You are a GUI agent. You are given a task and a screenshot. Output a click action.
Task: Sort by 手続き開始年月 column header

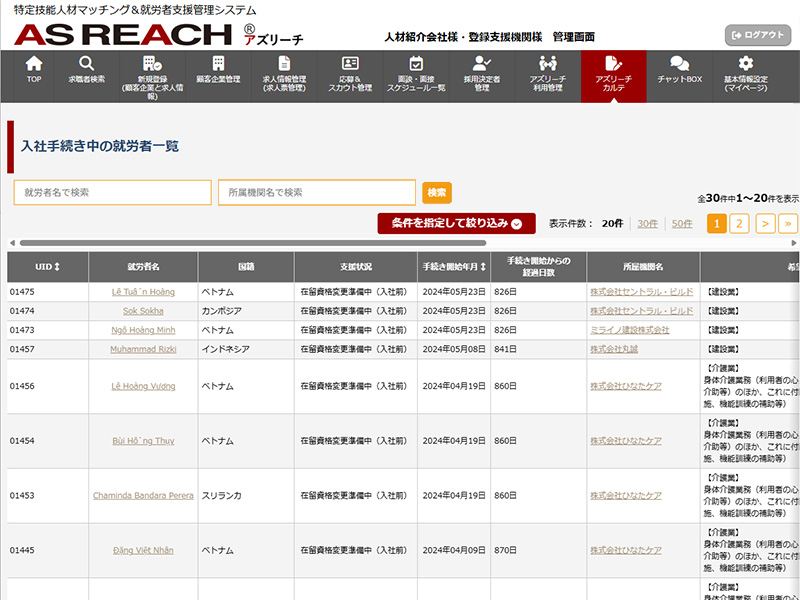pos(454,267)
